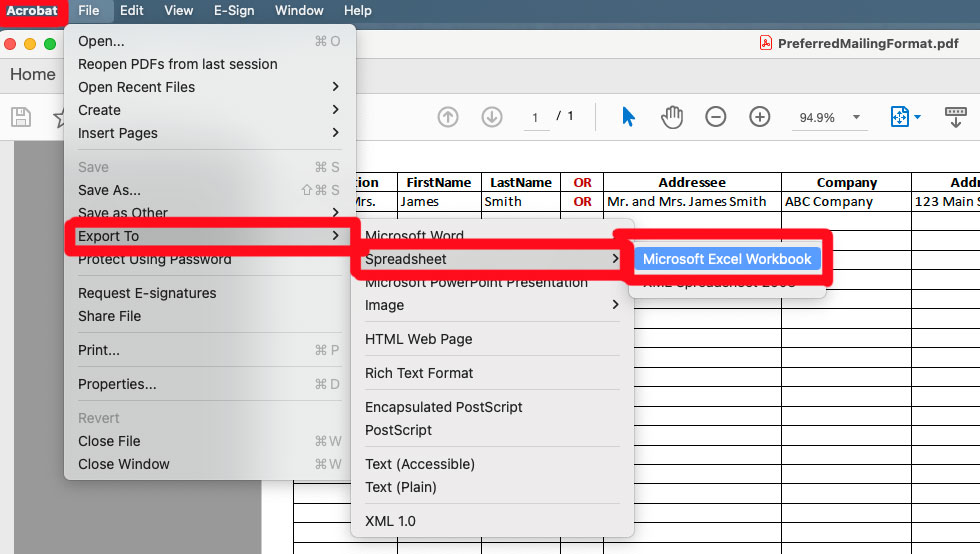The image size is (980, 554).
Task: Click the page number input field
Action: (x=535, y=118)
